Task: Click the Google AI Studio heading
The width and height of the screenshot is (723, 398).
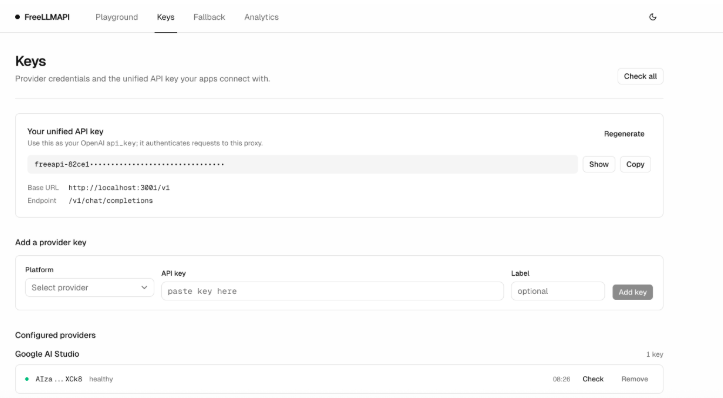Action: point(47,354)
